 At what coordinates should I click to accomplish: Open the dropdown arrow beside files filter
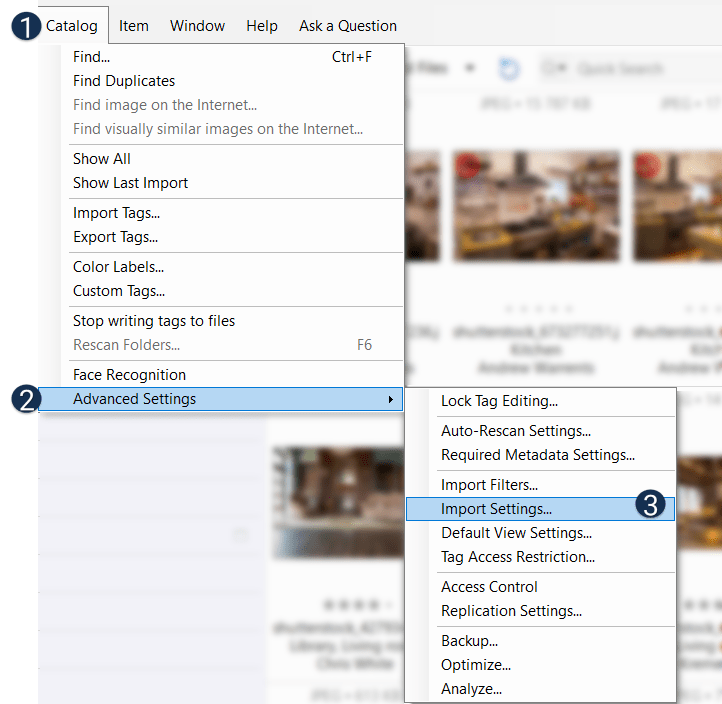[x=470, y=69]
